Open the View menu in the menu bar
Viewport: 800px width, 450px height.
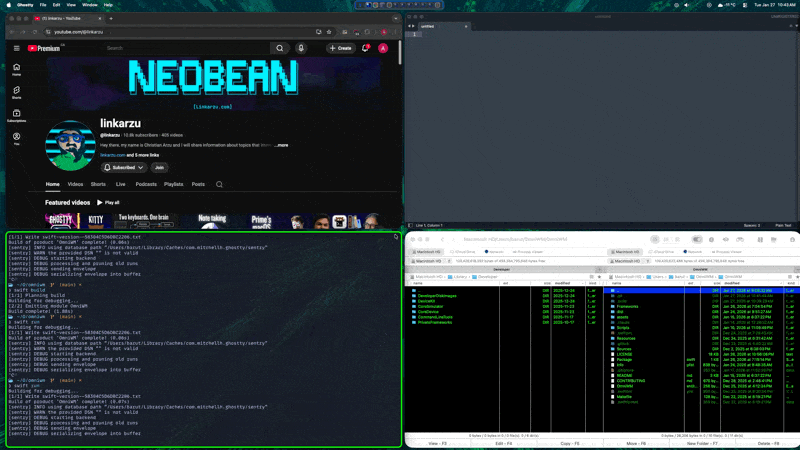(71, 5)
